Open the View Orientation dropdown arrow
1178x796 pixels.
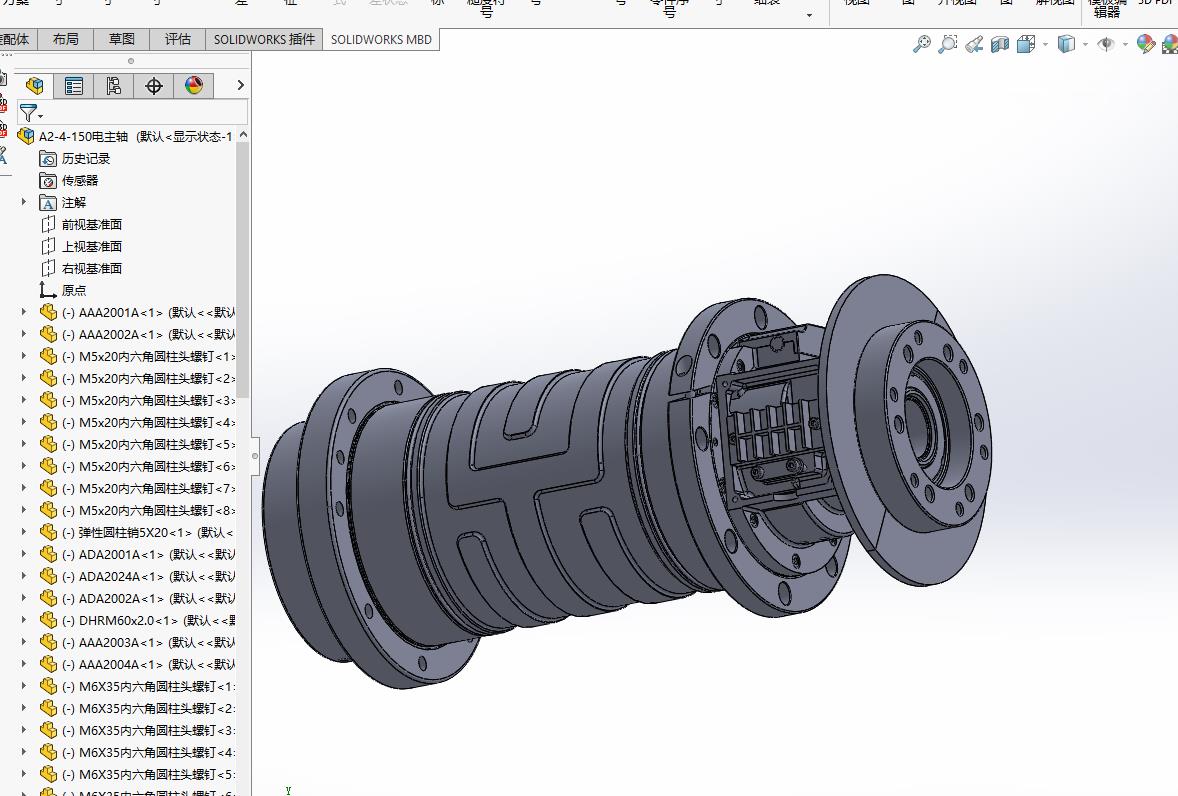pyautogui.click(x=1045, y=45)
